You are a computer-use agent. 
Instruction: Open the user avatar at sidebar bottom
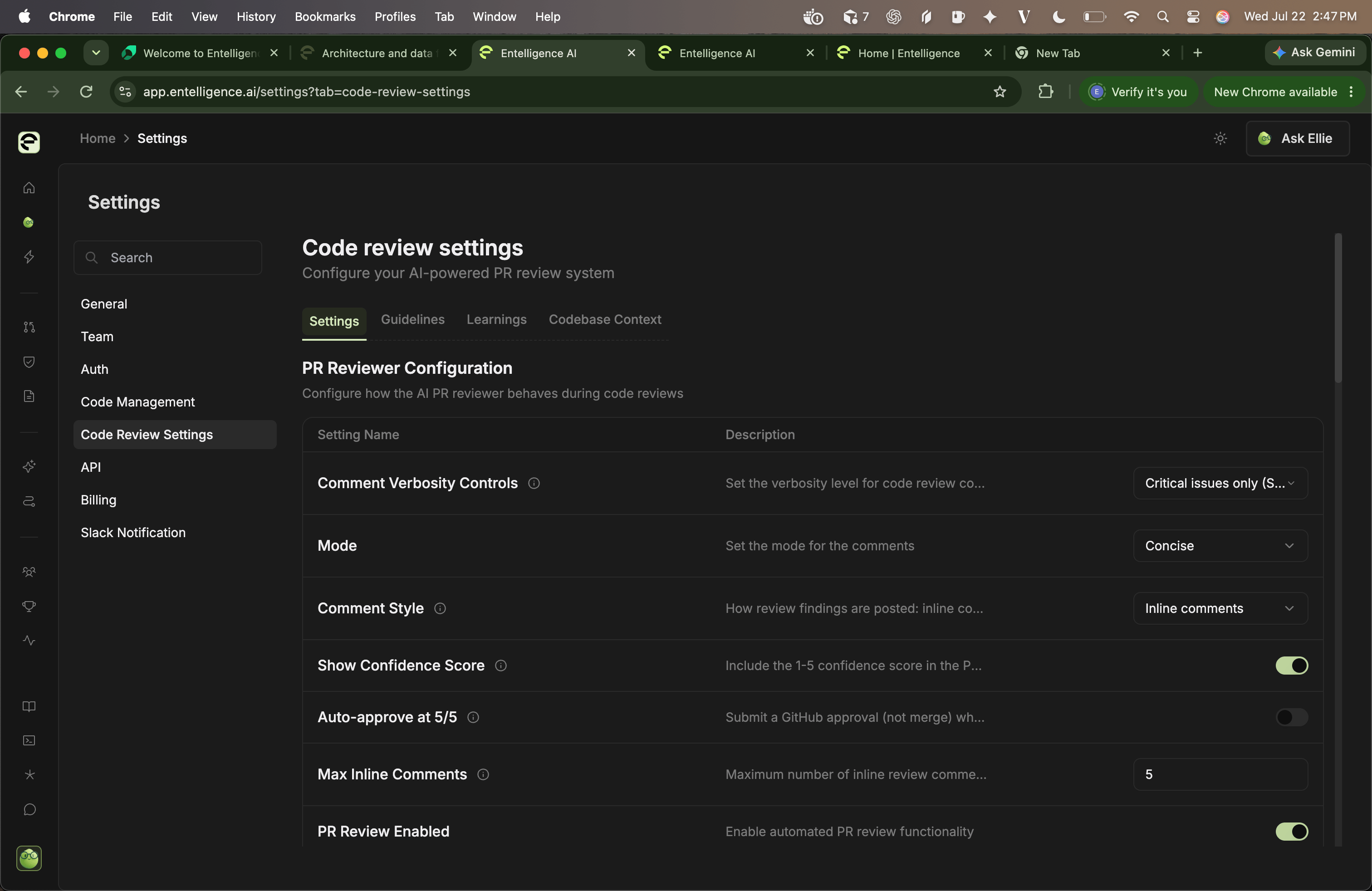tap(29, 858)
